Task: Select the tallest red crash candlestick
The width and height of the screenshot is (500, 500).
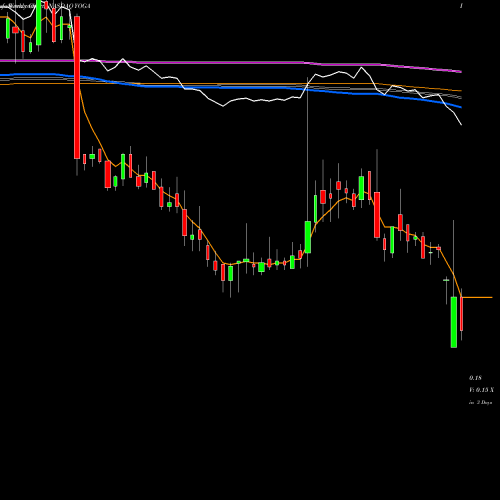Action: point(77,87)
